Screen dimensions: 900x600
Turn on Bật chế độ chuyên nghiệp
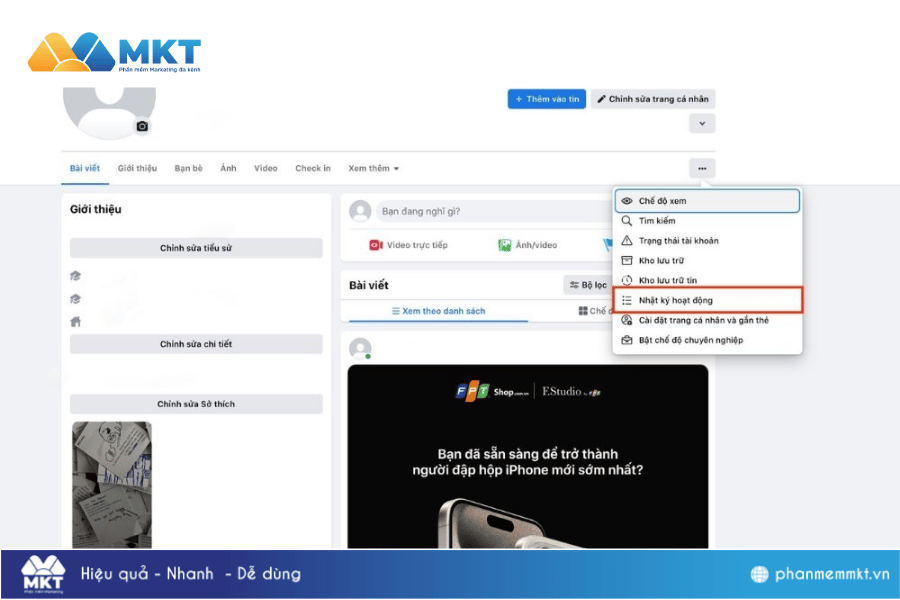(x=707, y=340)
